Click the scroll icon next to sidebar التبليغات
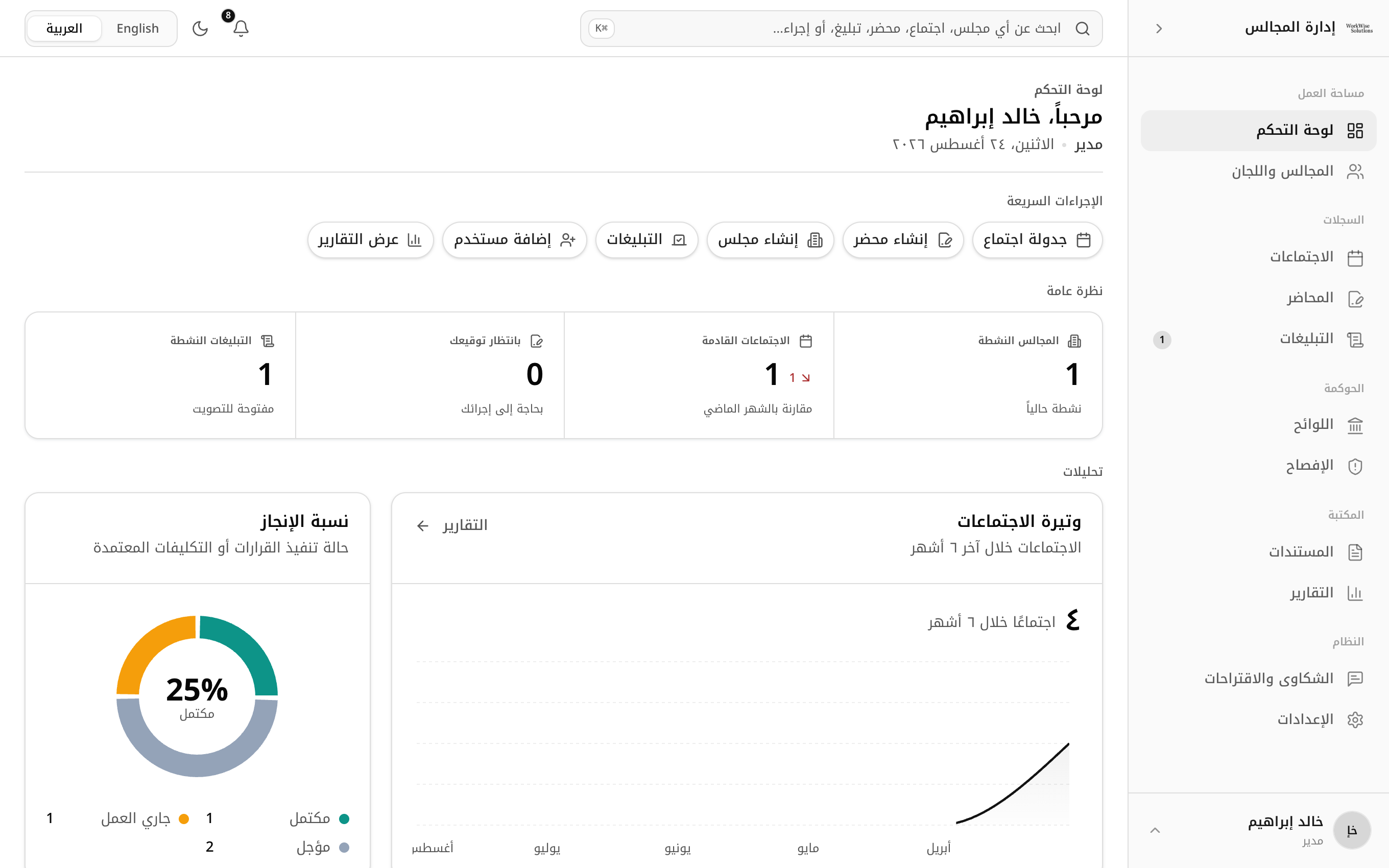 point(1355,339)
